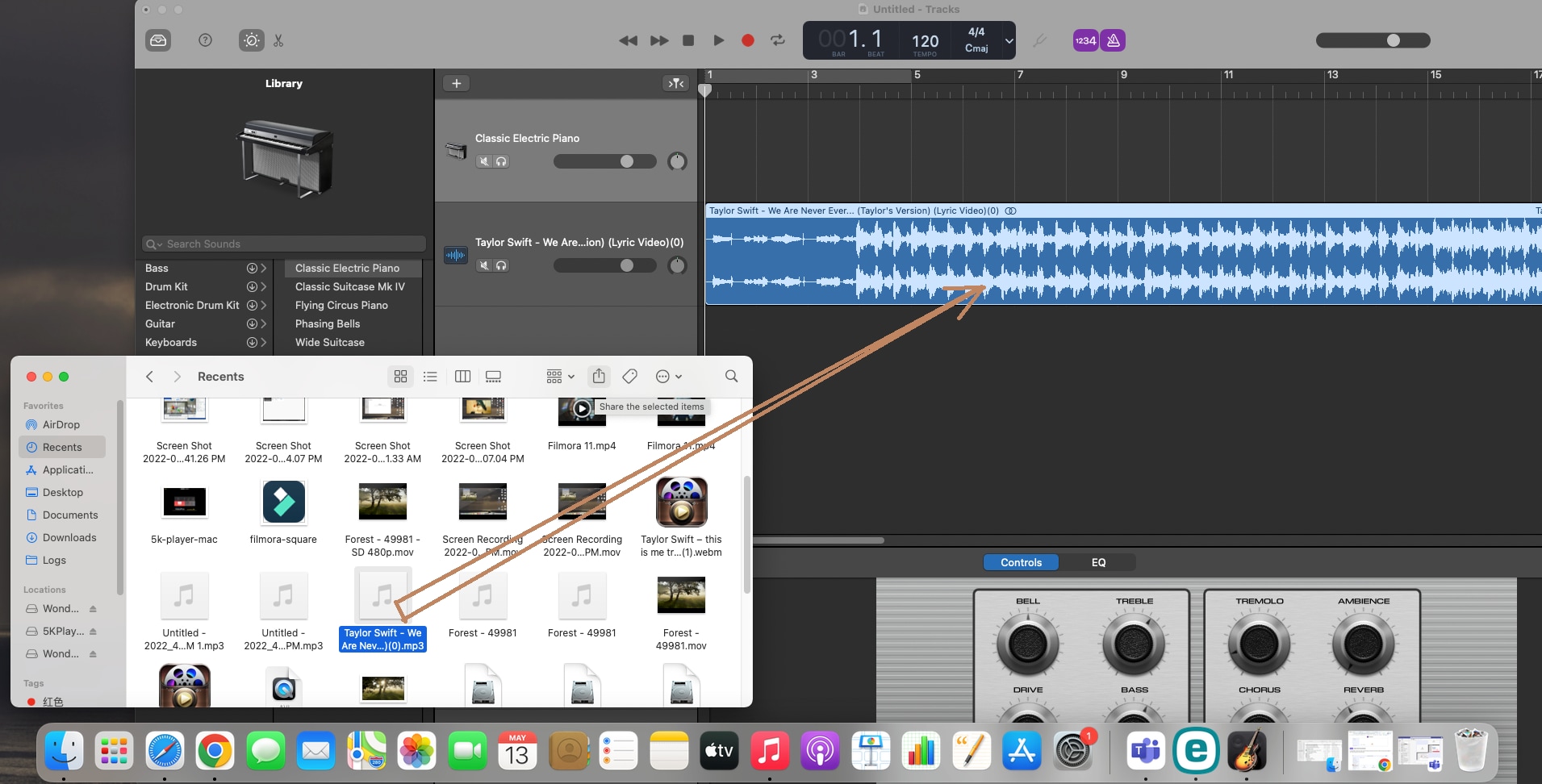Screen dimensions: 1542x784
Task: Expand the Drum Kit category chevron
Action: pos(263,286)
